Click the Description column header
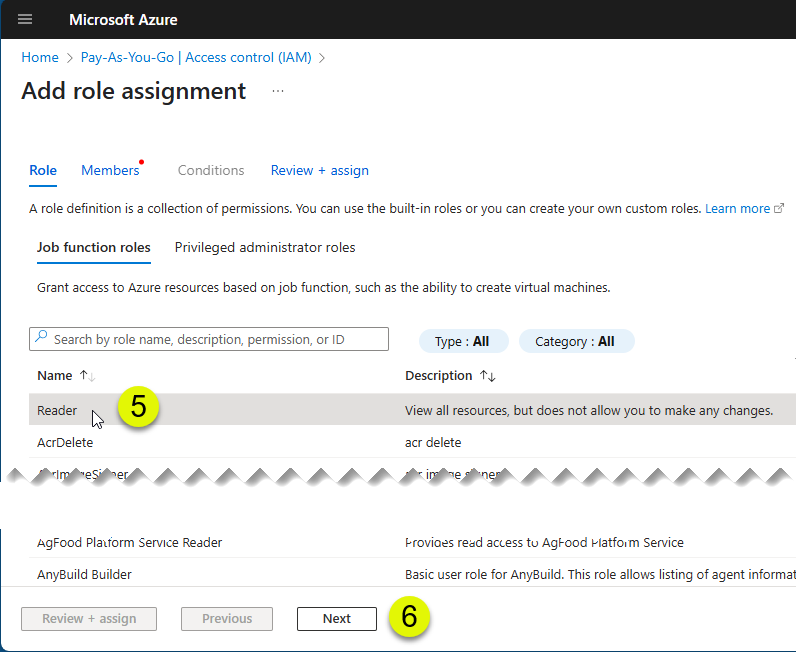796x652 pixels. click(x=439, y=376)
